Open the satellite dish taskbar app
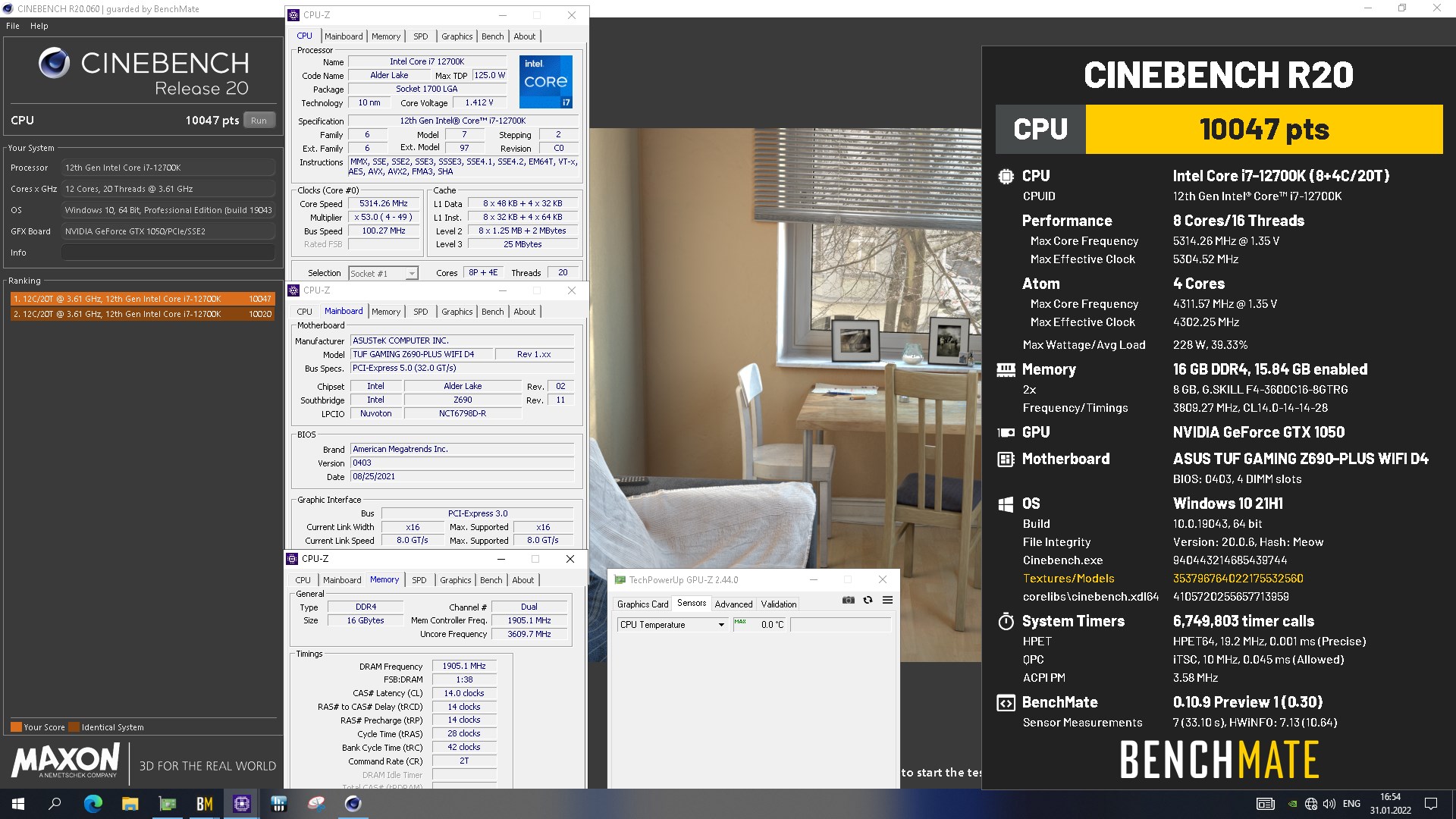 315,804
